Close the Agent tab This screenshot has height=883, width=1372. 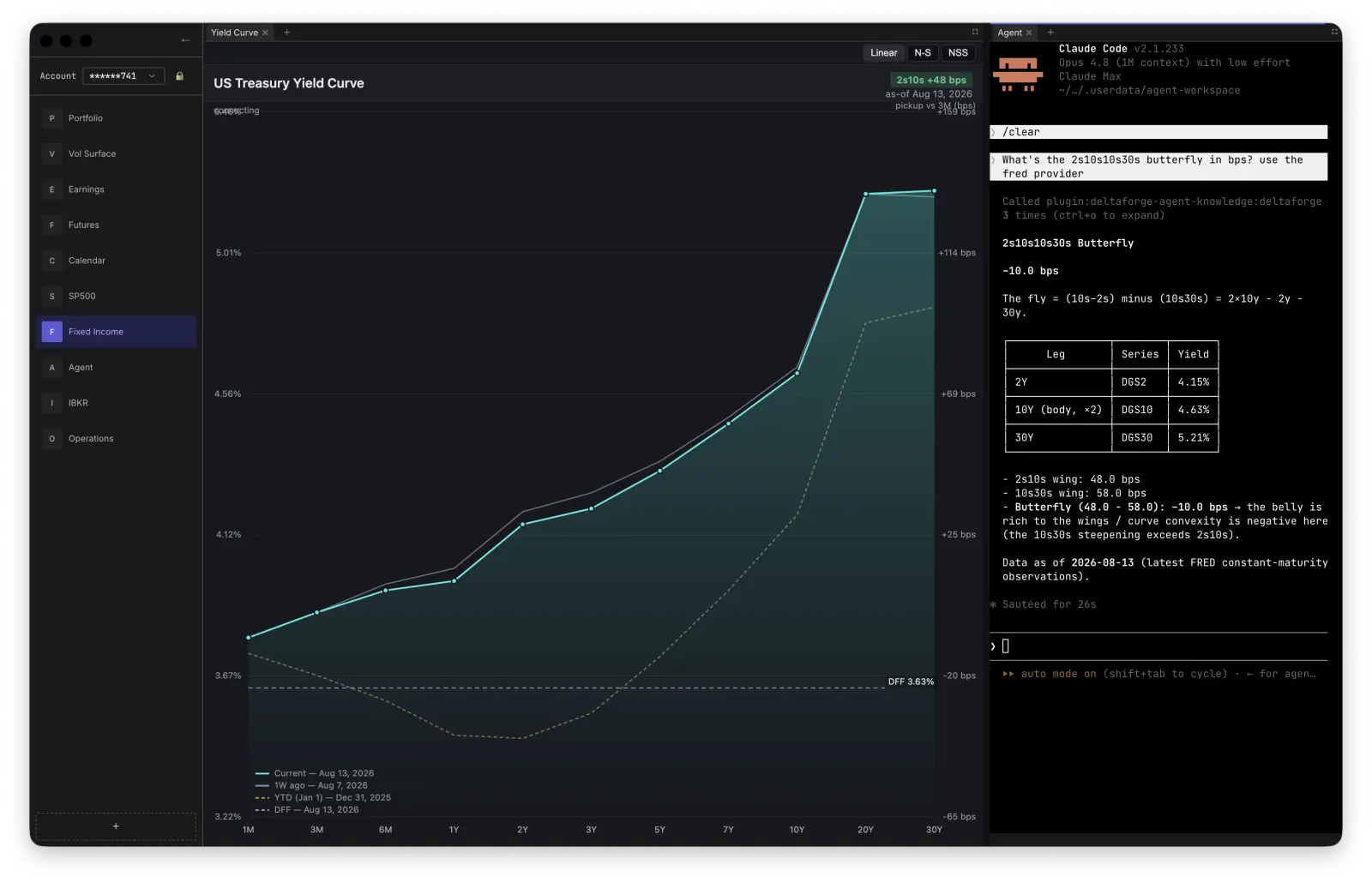pos(1028,33)
